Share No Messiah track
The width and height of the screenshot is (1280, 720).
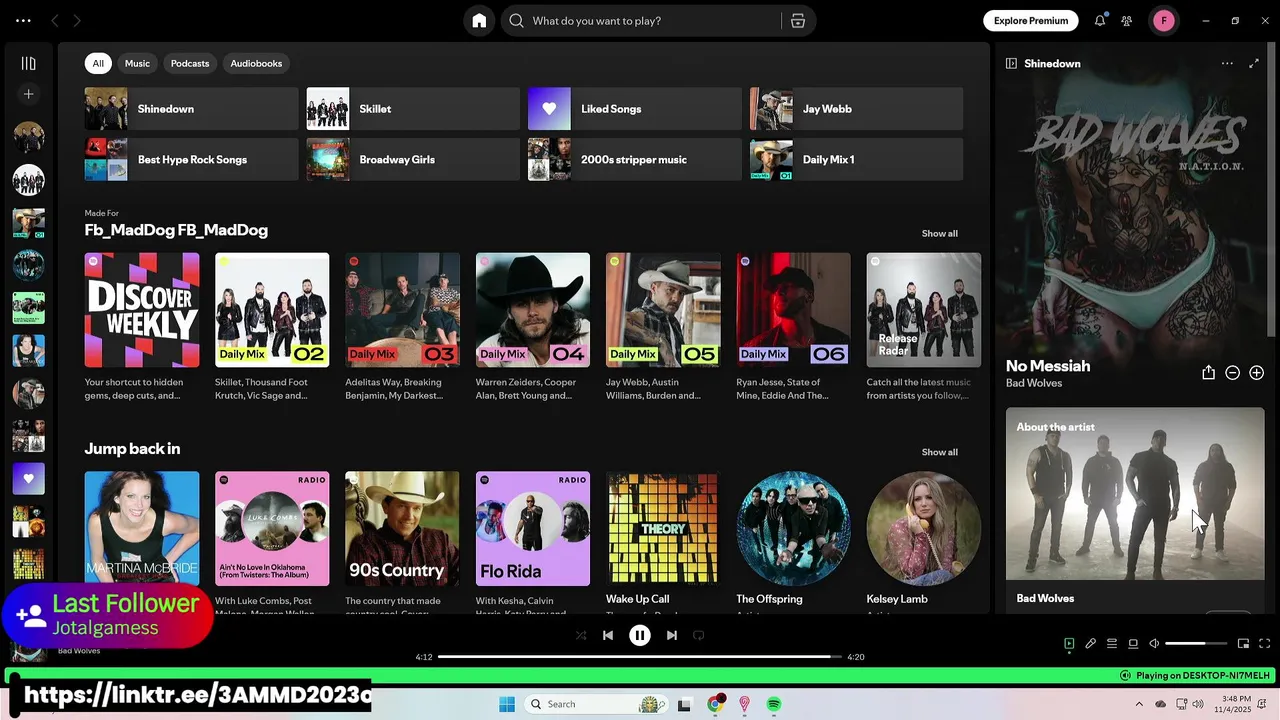pos(1208,372)
